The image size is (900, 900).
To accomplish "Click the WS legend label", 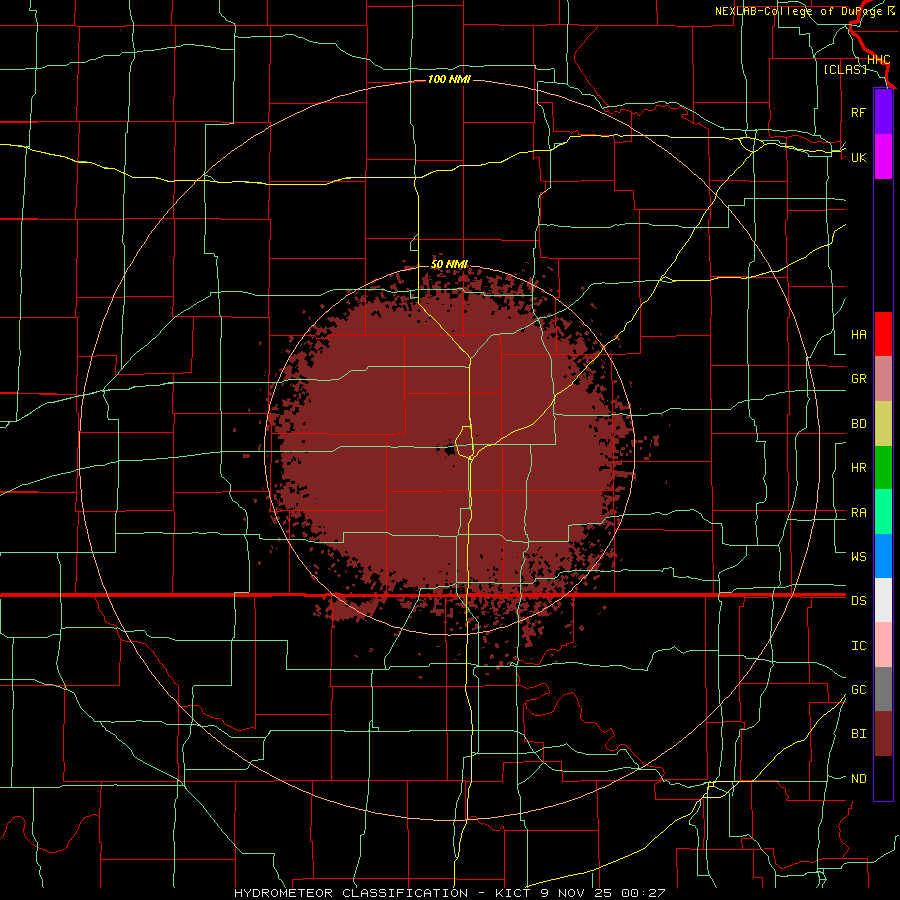I will [858, 556].
